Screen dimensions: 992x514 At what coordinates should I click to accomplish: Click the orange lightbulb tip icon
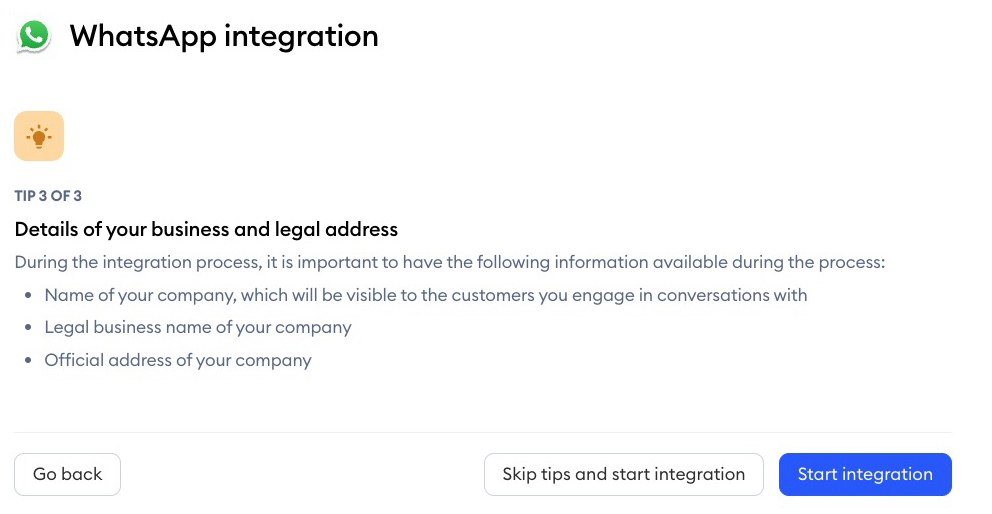click(39, 136)
